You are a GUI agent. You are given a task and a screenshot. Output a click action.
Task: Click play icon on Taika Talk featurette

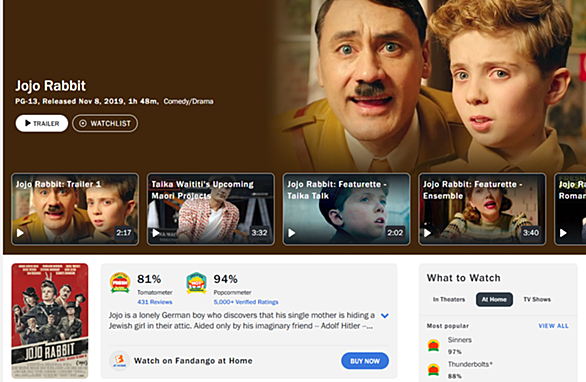click(292, 233)
